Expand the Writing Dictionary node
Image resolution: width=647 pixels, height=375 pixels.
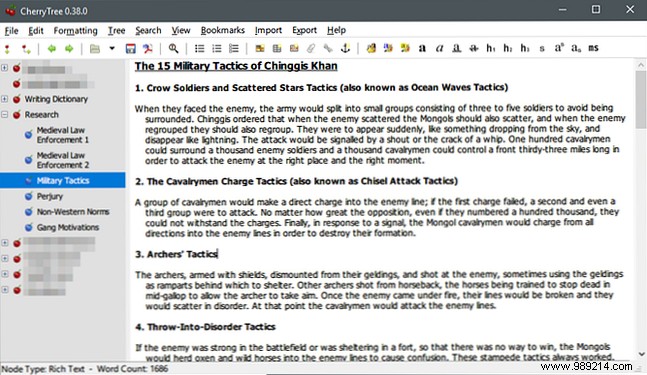point(5,99)
